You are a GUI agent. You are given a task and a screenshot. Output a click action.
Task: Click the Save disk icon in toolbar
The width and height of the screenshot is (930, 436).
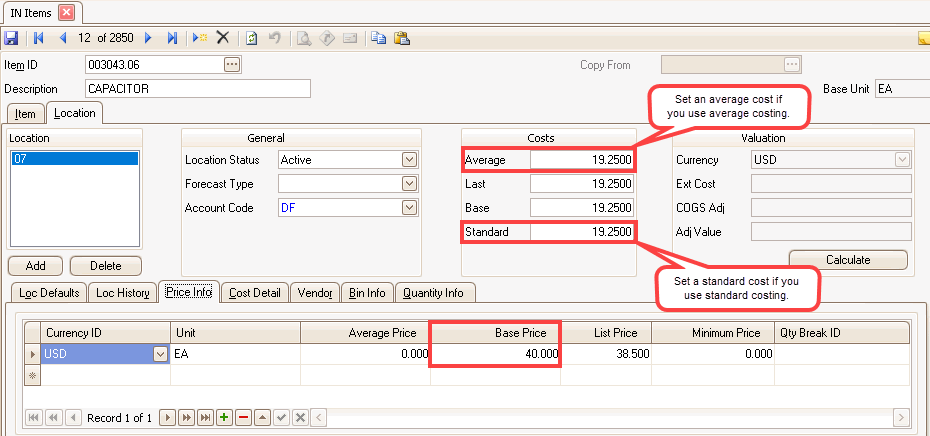pyautogui.click(x=11, y=38)
